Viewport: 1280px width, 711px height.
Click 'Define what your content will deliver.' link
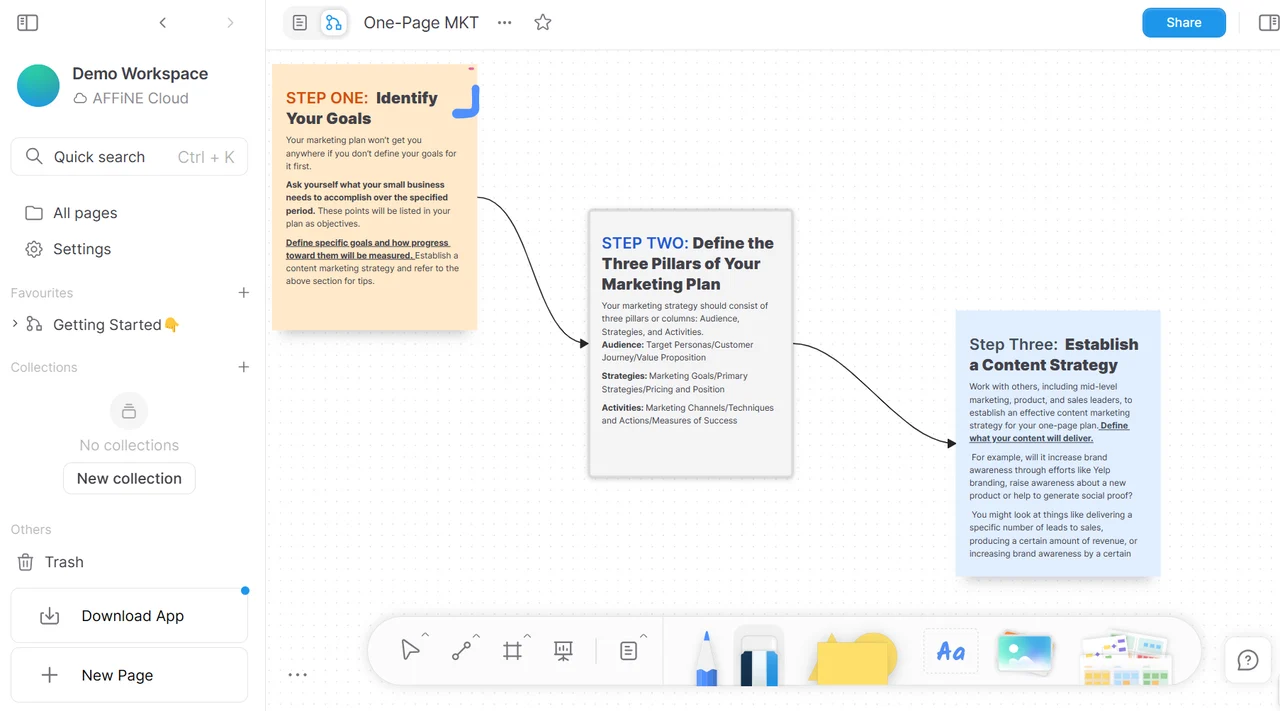(1049, 432)
